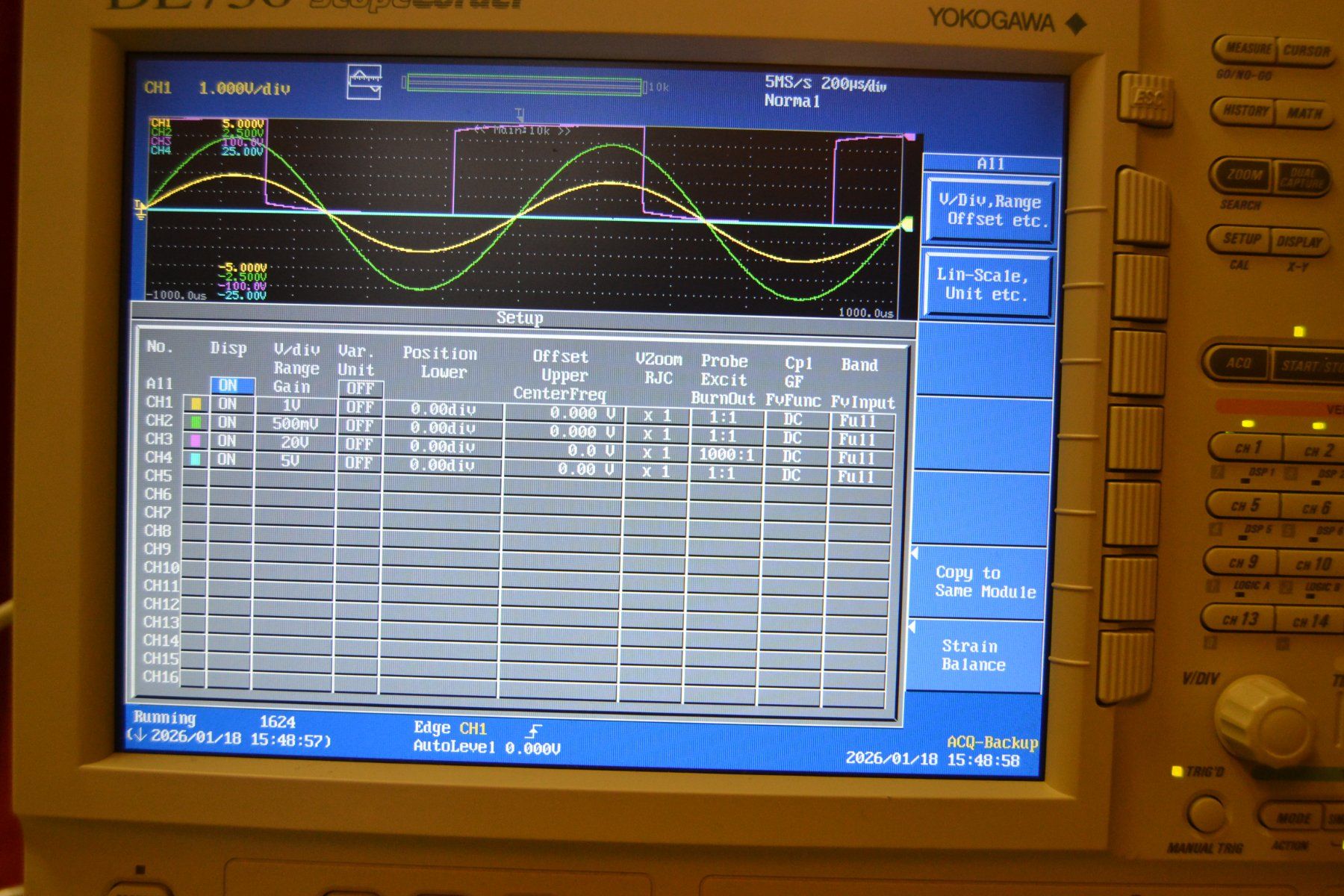This screenshot has width=1344, height=896.
Task: Toggle CH3 Var OFF cell
Action: pyautogui.click(x=359, y=444)
